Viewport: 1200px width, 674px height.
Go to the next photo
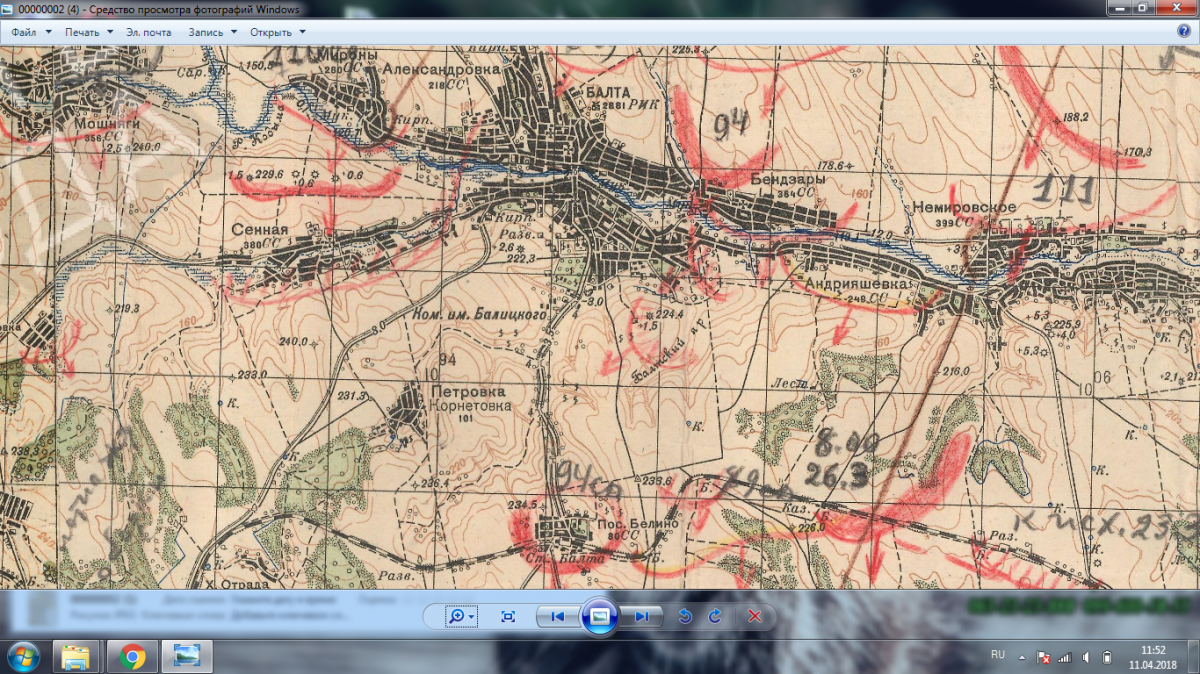(641, 616)
